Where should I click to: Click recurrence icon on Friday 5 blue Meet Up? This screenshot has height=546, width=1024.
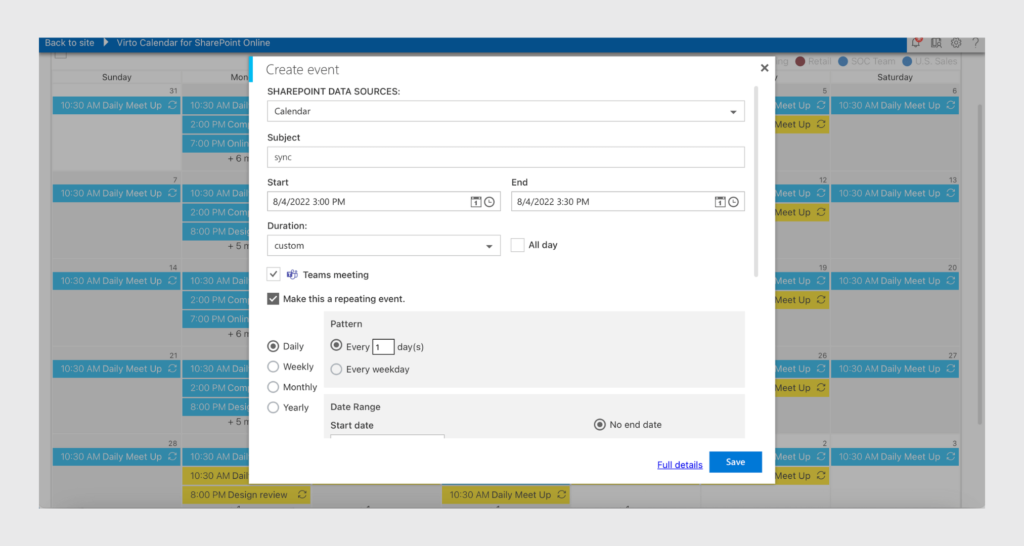point(821,105)
